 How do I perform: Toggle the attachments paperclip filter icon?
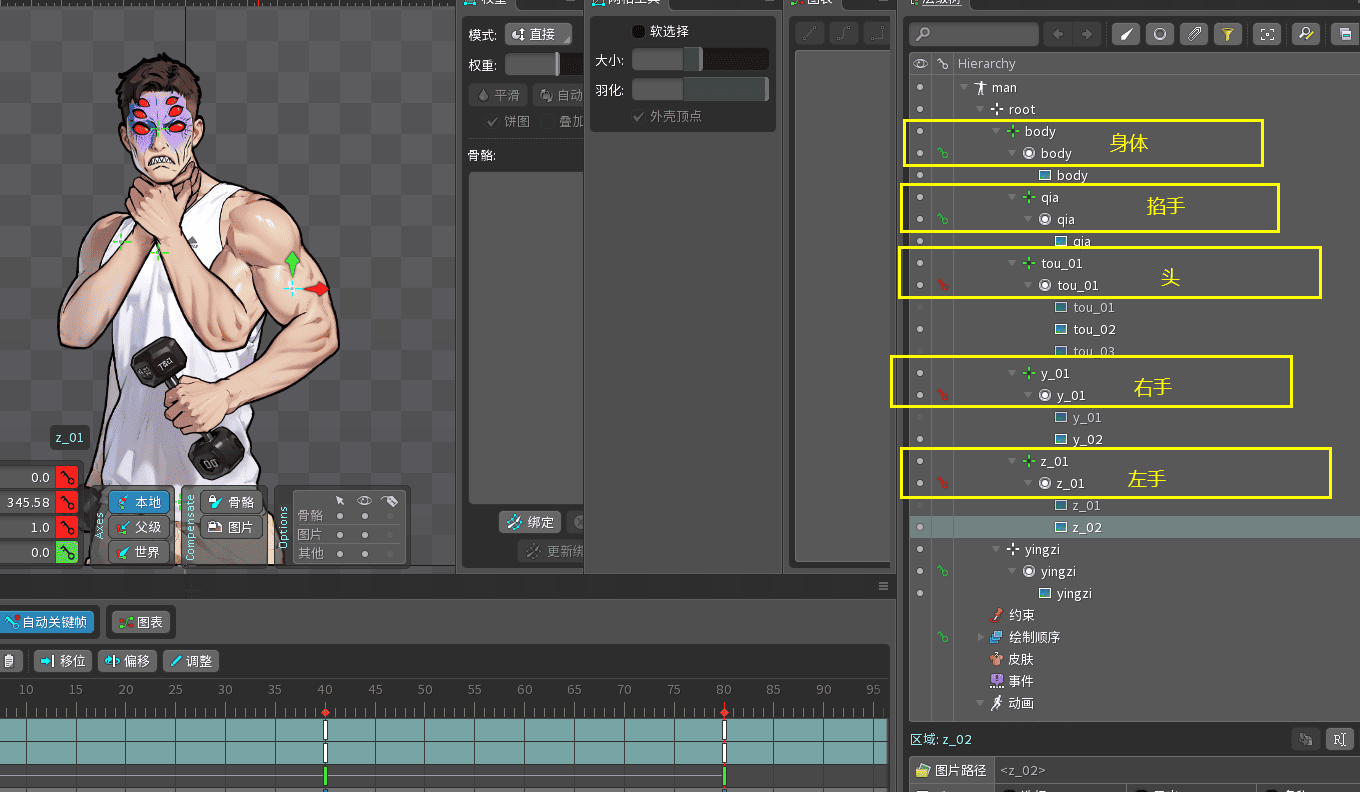click(x=1193, y=34)
